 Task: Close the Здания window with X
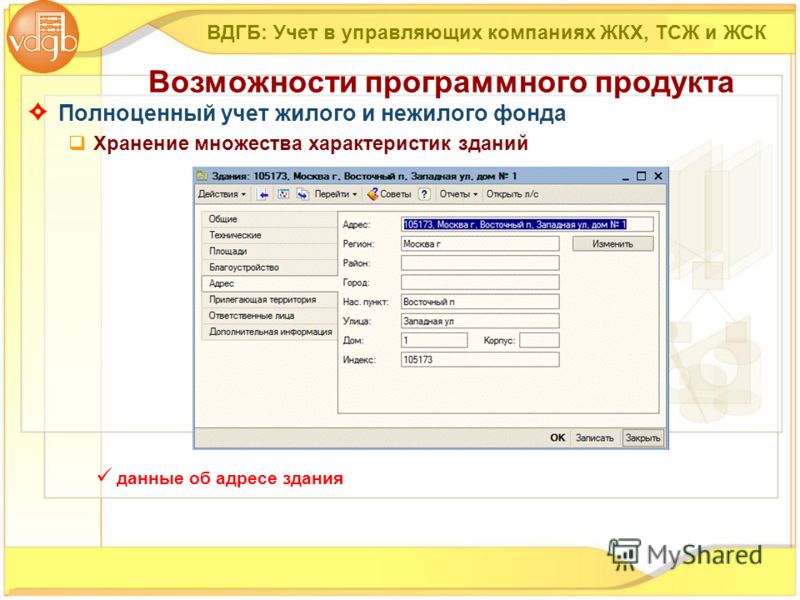658,176
